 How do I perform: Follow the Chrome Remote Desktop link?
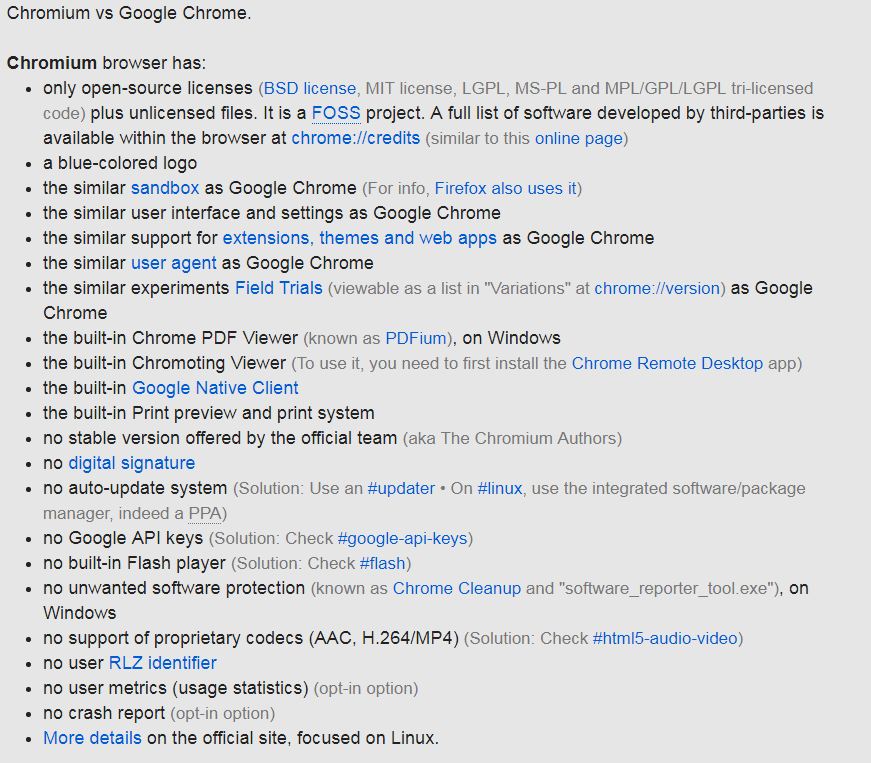(x=667, y=363)
